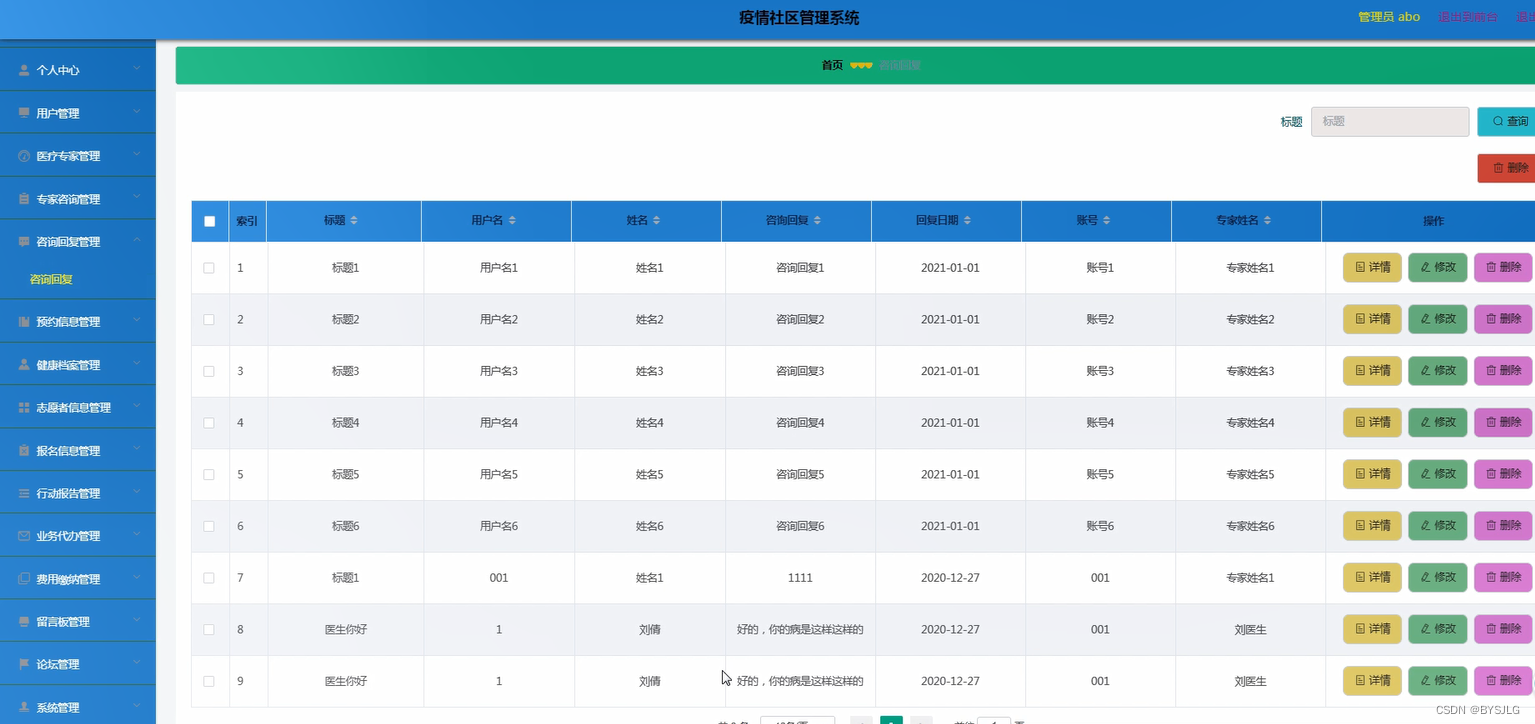Sort by 姓名 column sort arrows

coord(656,220)
